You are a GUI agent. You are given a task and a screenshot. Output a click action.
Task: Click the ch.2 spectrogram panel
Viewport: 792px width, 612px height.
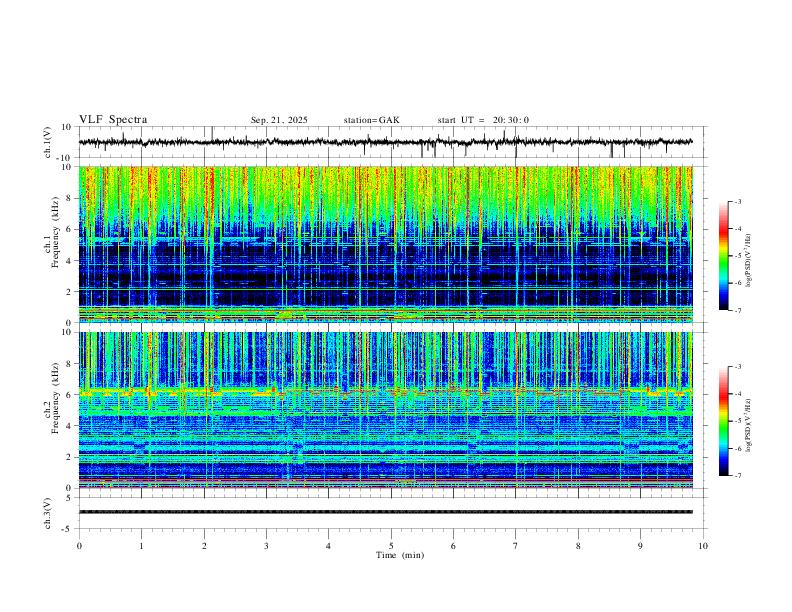coord(386,410)
